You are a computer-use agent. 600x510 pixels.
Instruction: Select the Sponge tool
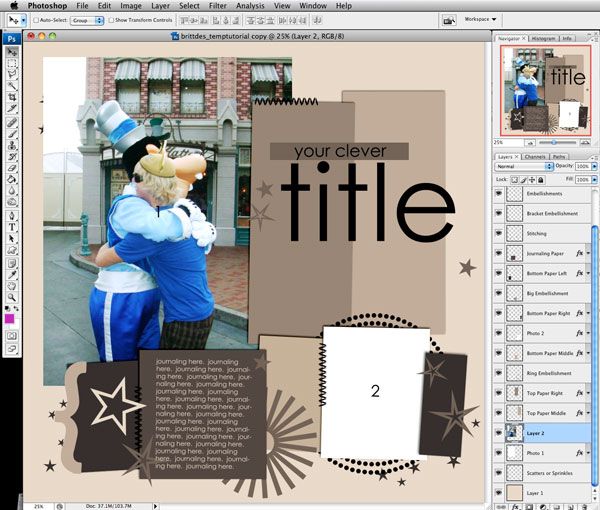point(12,202)
